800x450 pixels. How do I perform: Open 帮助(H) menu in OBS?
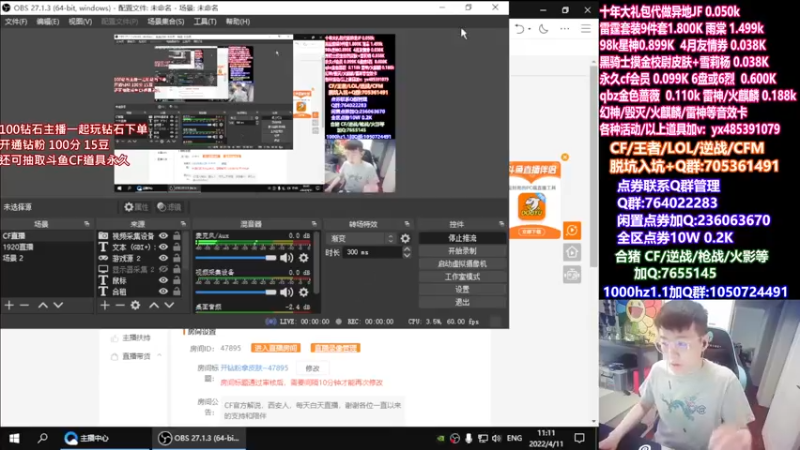[x=238, y=21]
